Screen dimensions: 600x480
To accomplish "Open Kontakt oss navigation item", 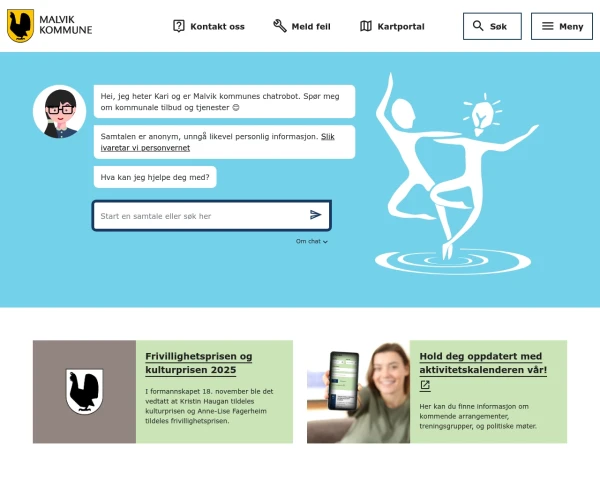I will pos(209,26).
